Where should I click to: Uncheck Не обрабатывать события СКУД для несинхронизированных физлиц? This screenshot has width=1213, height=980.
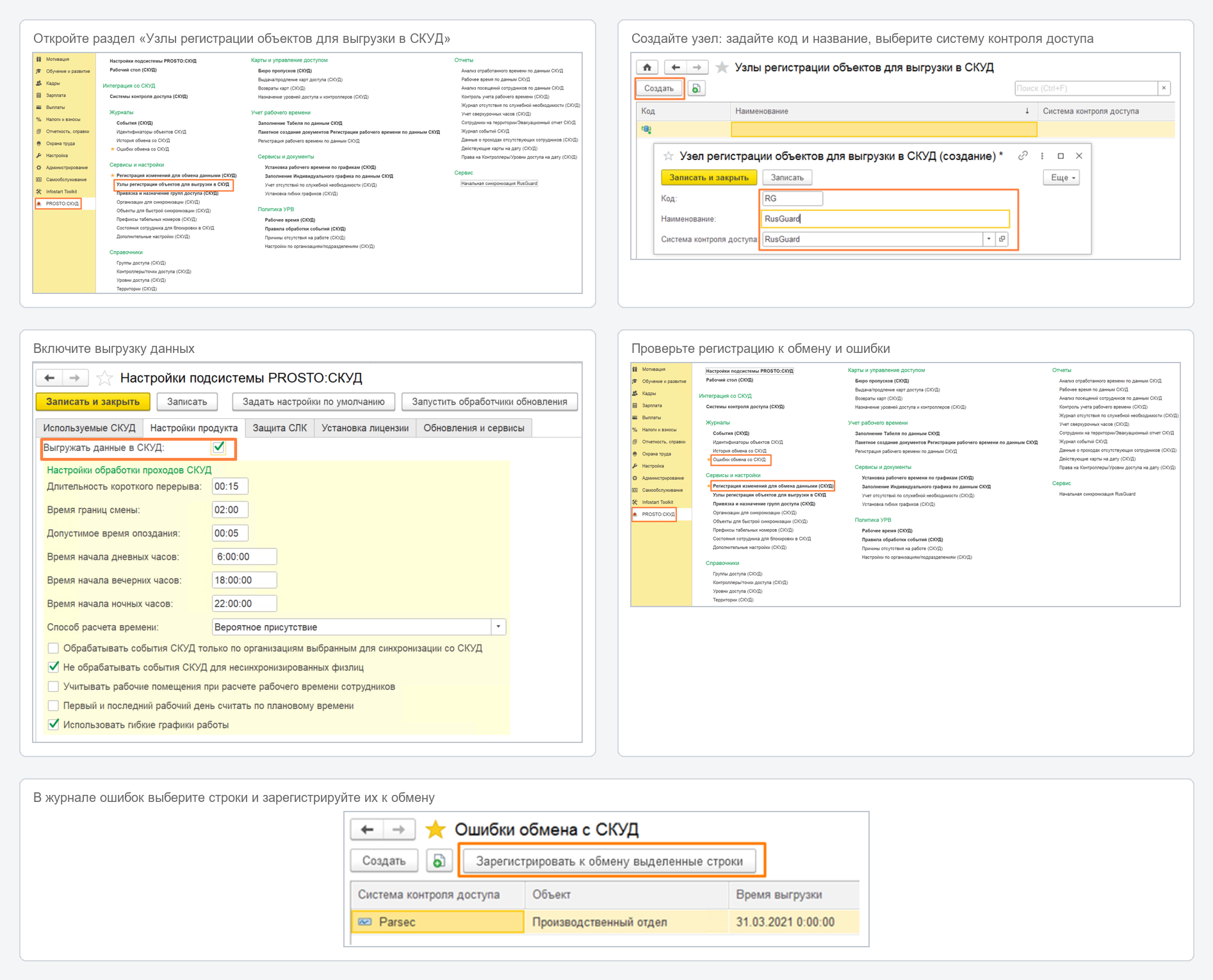pyautogui.click(x=54, y=667)
